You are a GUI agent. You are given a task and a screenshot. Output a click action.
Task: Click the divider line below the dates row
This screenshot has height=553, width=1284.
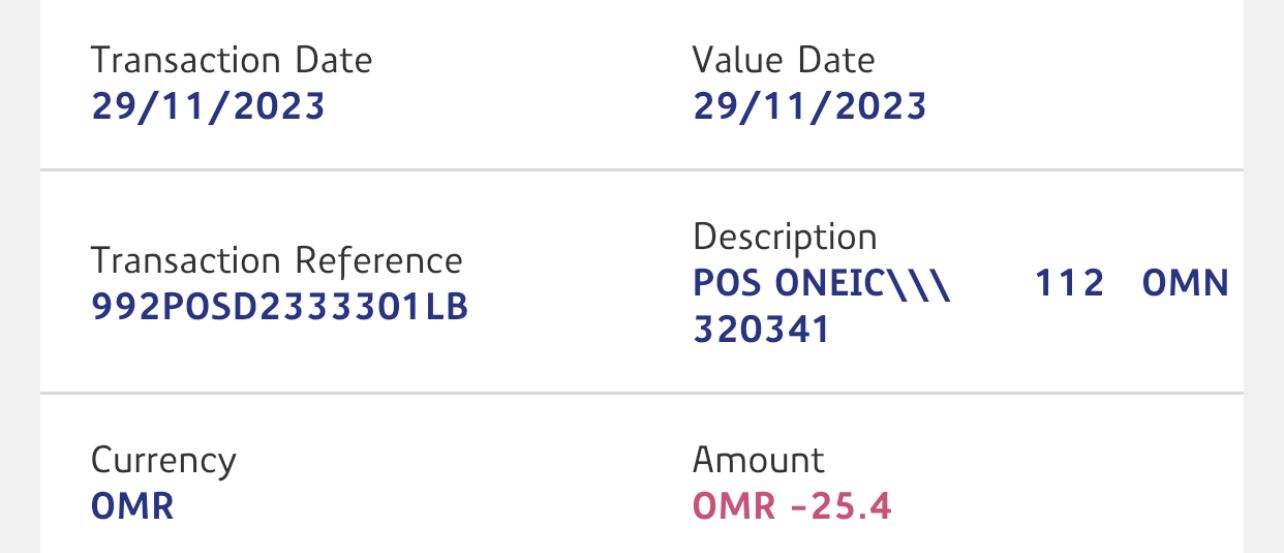640,171
